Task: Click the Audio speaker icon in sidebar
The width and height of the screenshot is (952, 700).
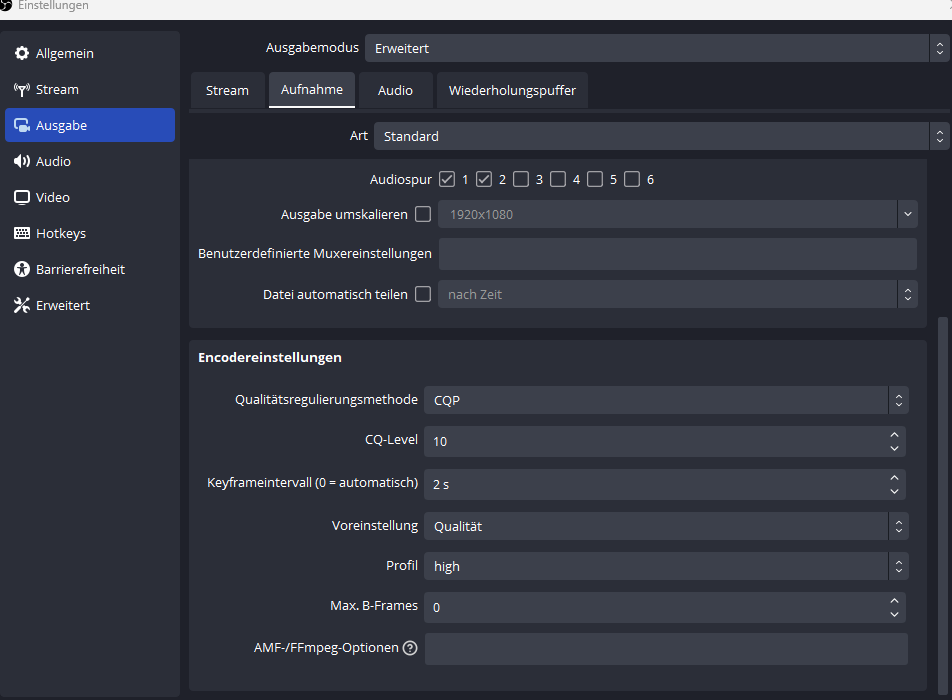Action: click(22, 161)
